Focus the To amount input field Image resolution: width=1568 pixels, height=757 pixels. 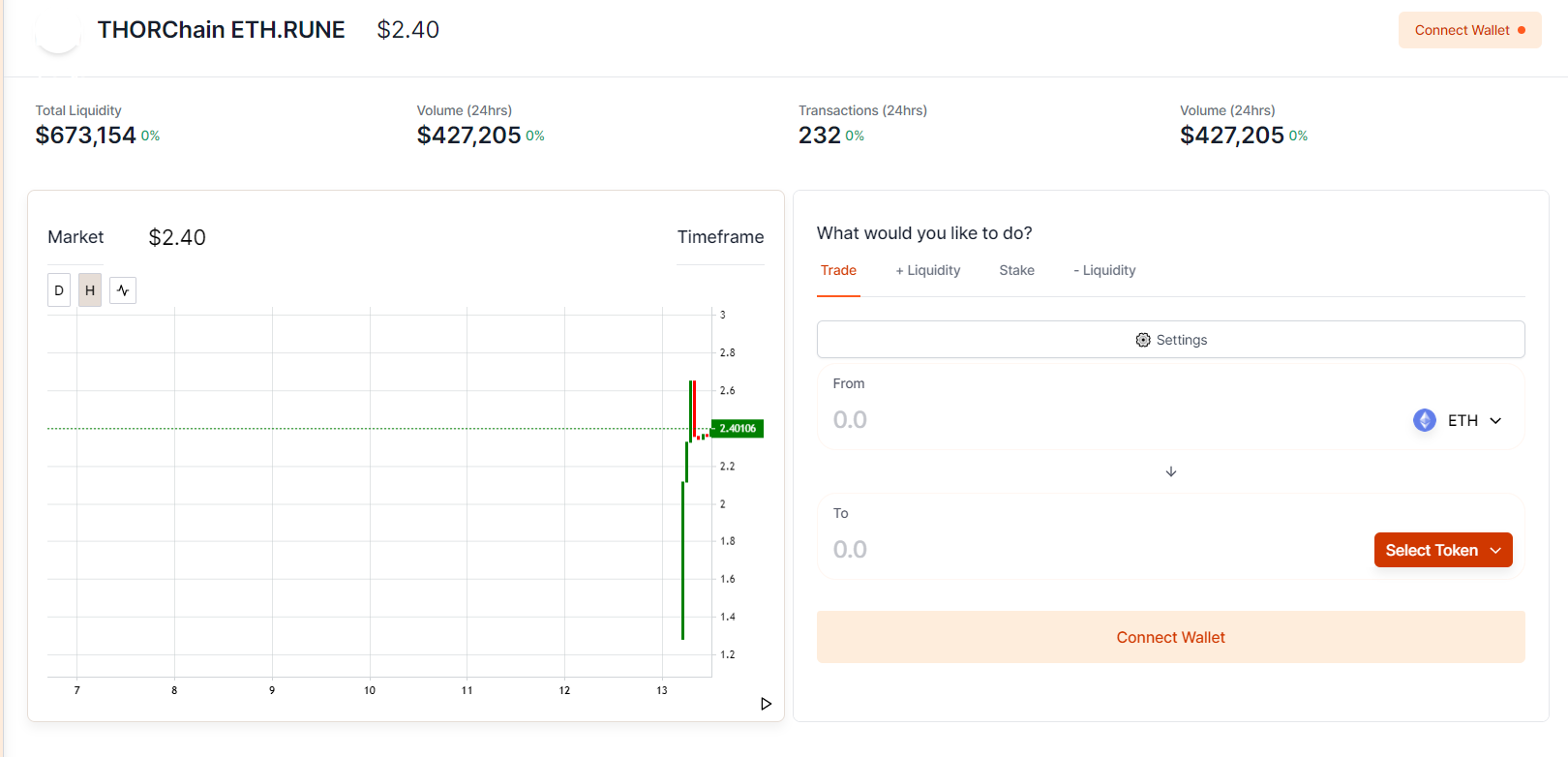click(x=1099, y=550)
